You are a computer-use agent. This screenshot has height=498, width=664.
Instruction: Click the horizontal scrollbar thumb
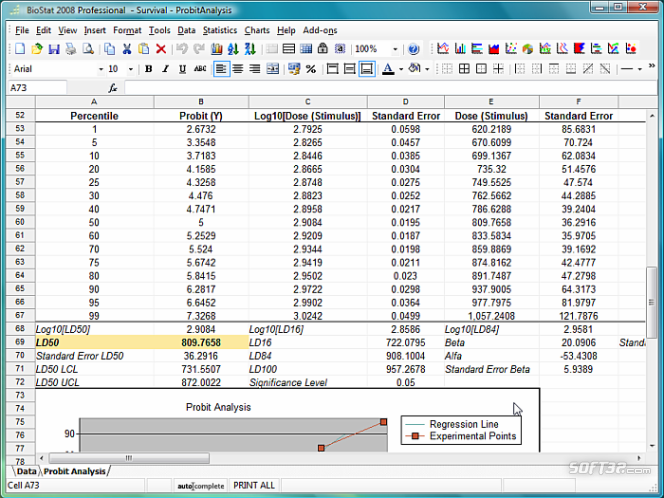(129, 458)
